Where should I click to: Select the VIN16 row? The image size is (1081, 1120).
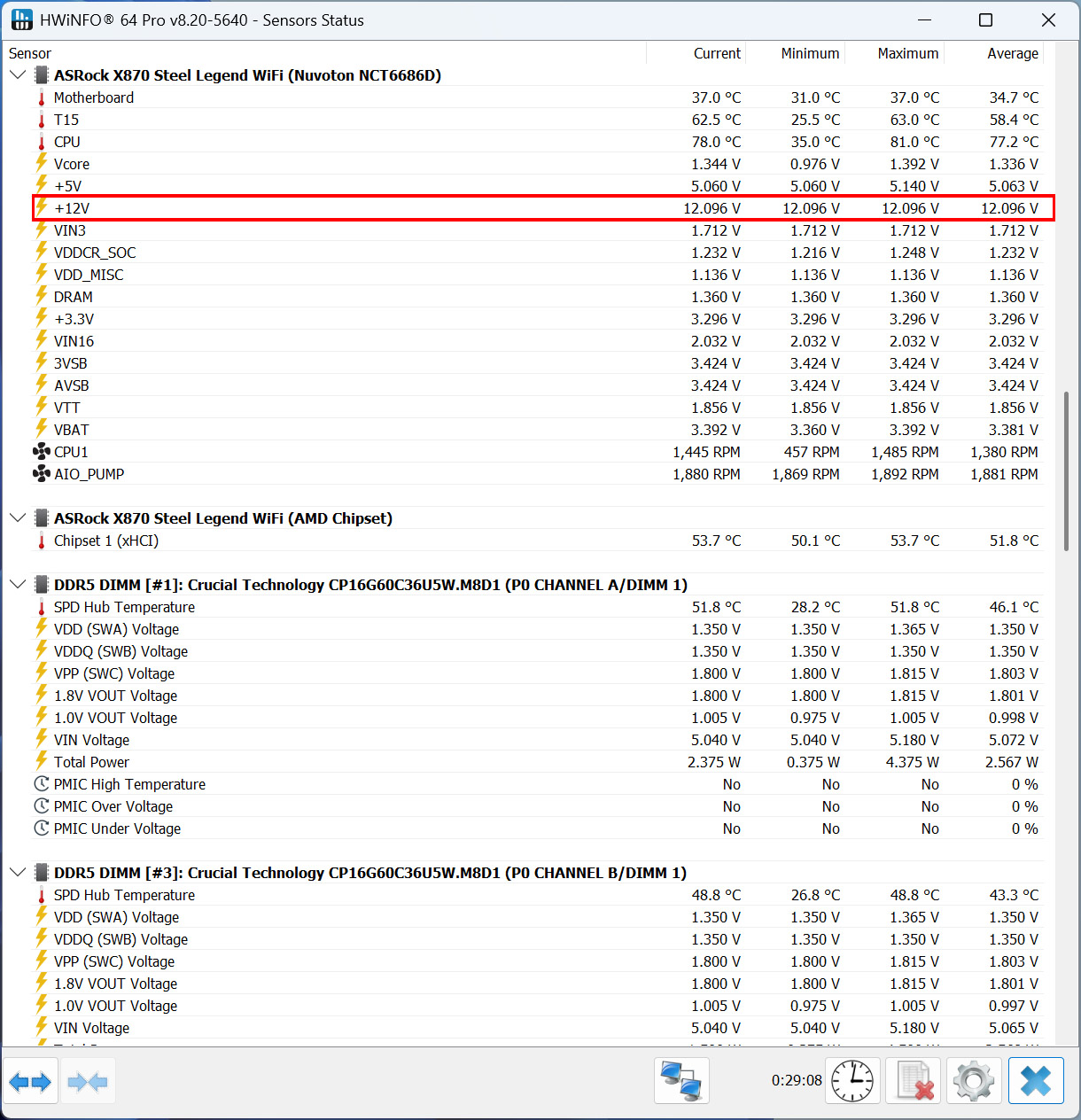538,341
